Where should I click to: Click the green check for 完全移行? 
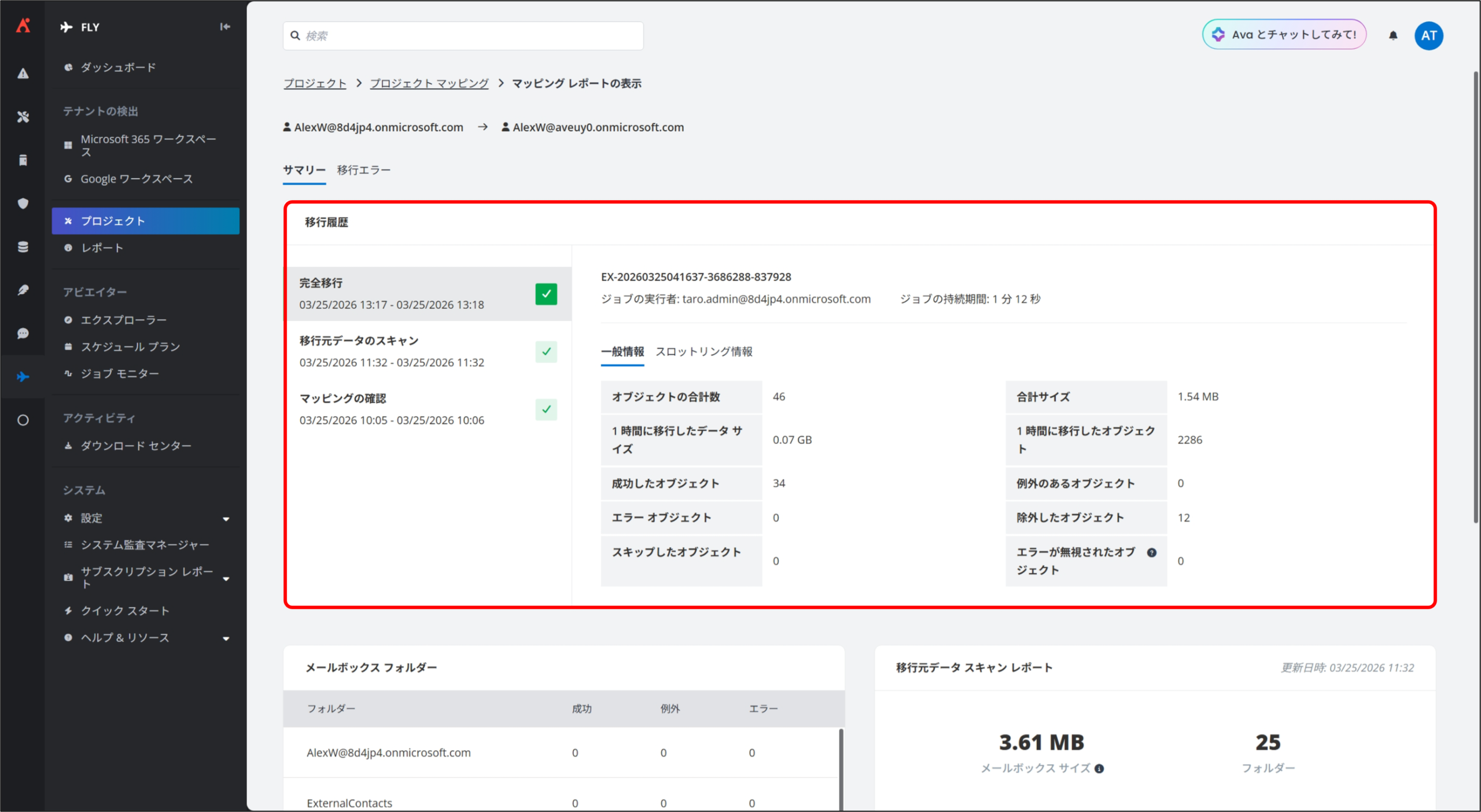(x=546, y=294)
